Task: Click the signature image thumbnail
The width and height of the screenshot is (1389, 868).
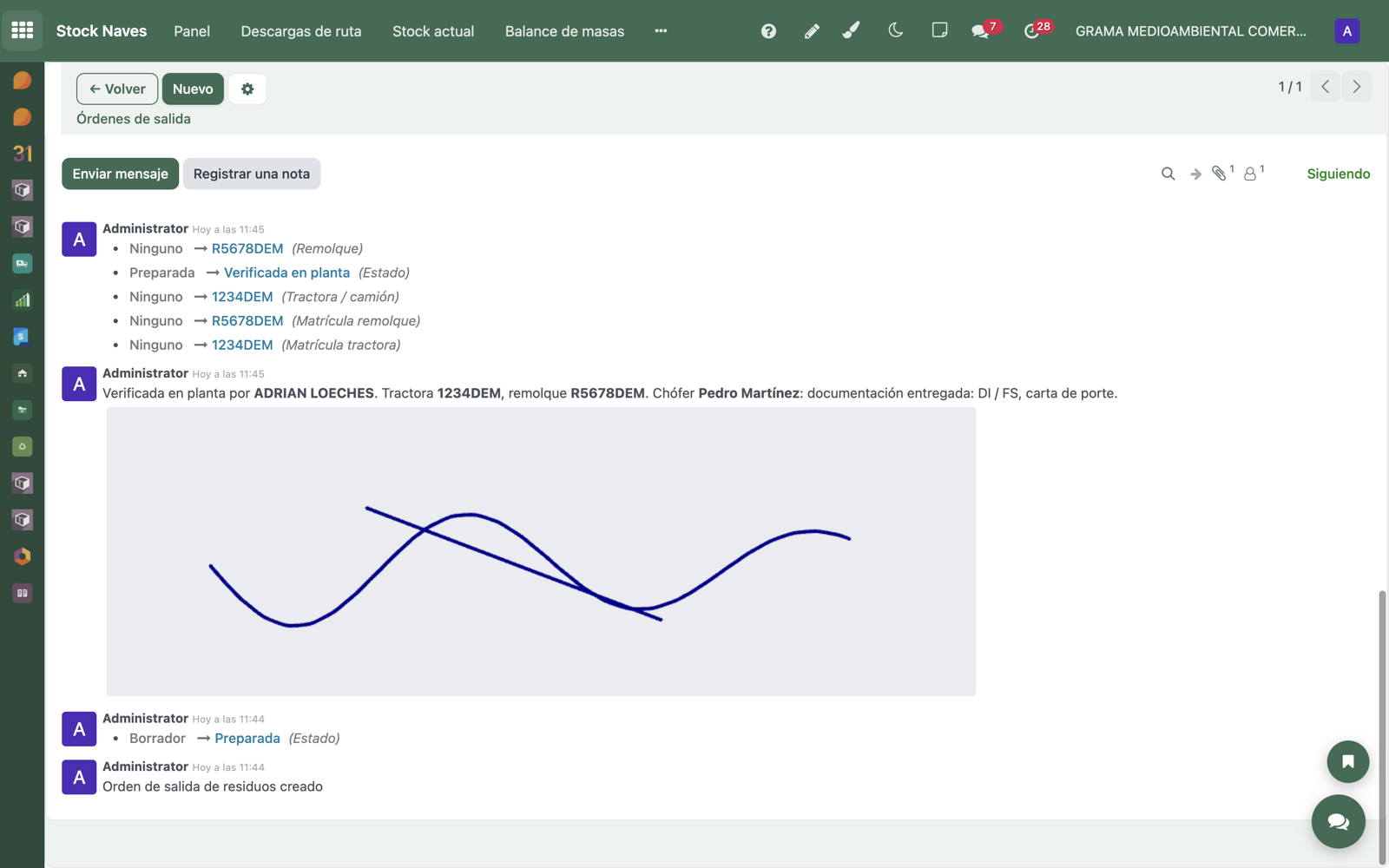Action: [541, 551]
